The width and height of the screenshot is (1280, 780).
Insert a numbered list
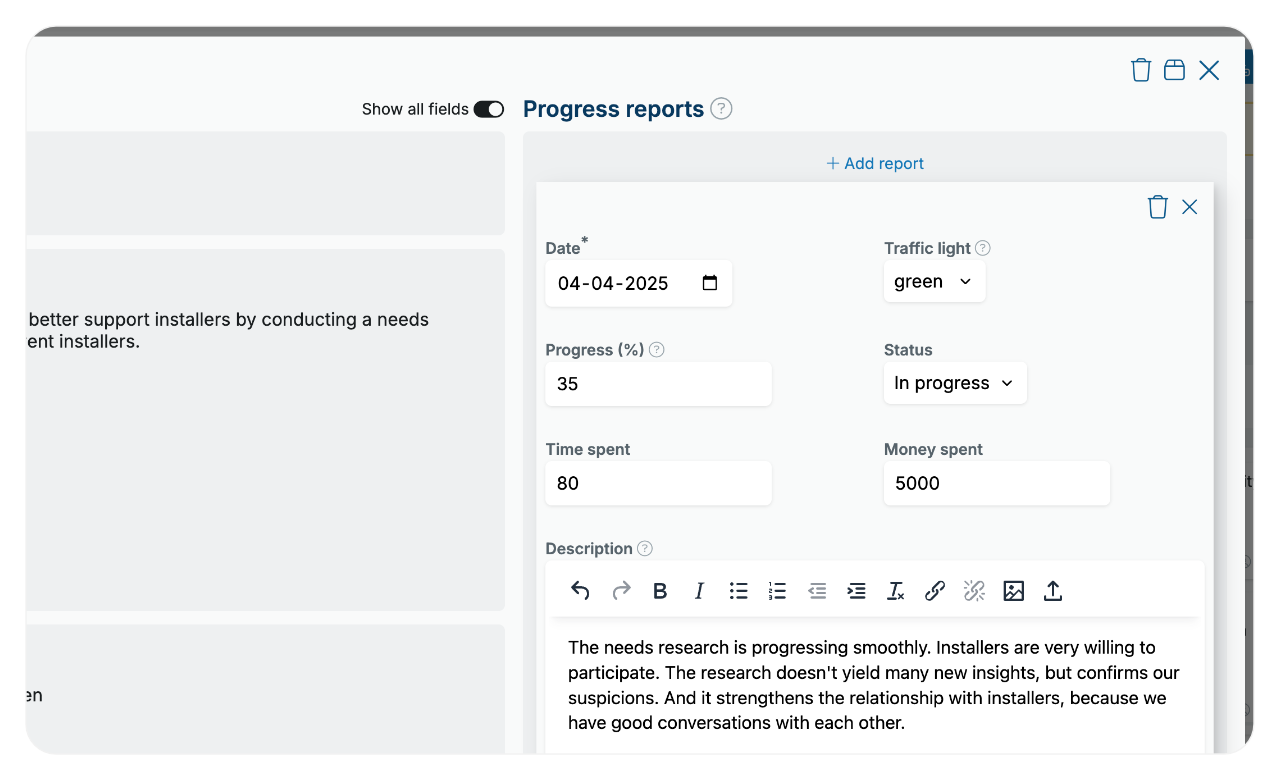(x=778, y=591)
